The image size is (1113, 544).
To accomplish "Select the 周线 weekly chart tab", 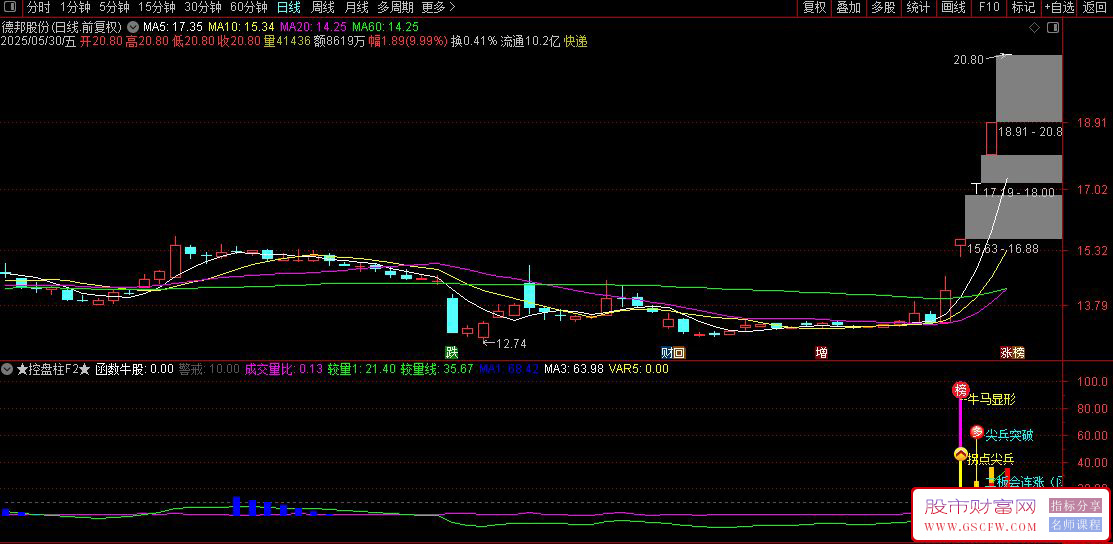I will pyautogui.click(x=323, y=8).
